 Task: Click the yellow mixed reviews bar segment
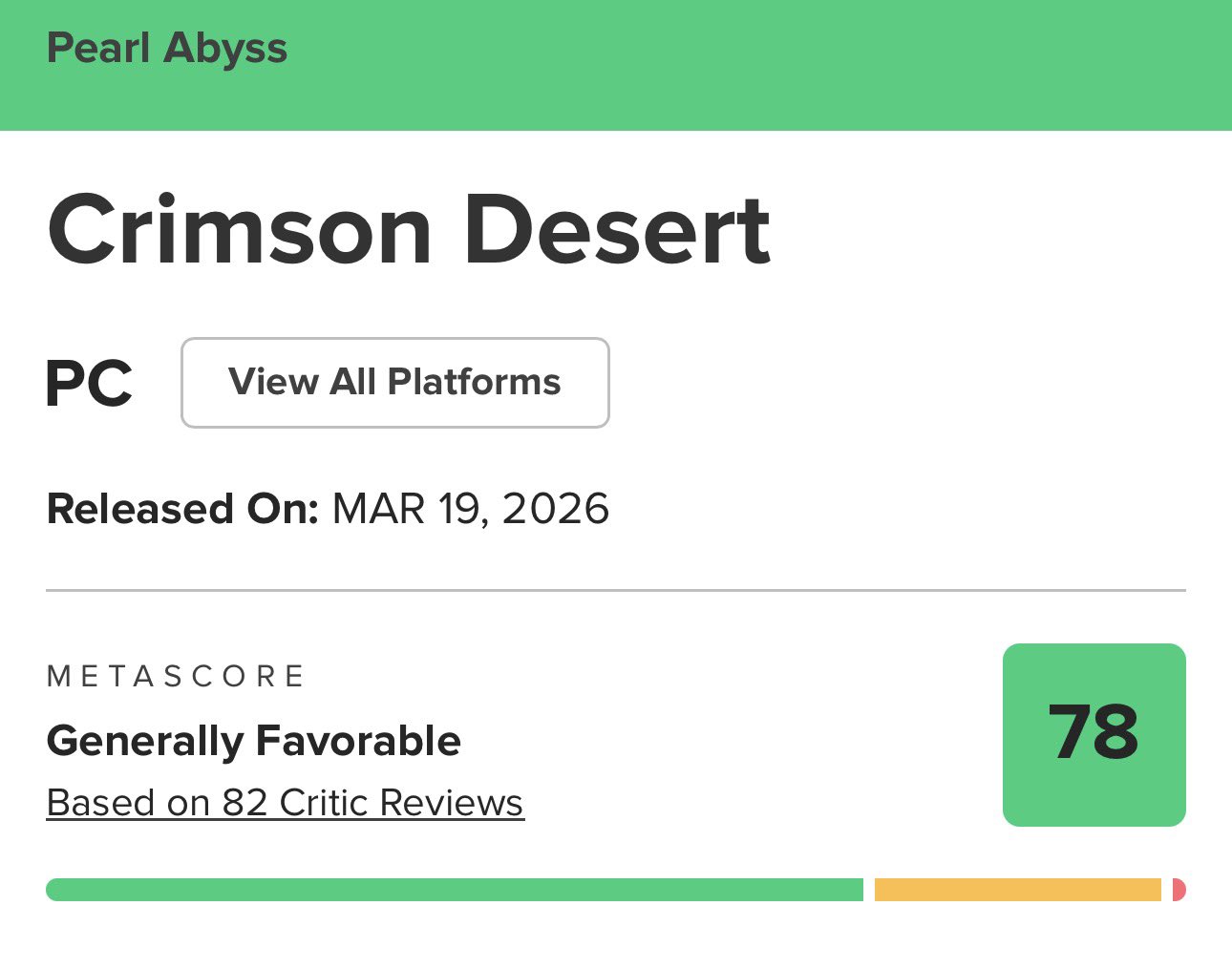pyautogui.click(x=1017, y=890)
